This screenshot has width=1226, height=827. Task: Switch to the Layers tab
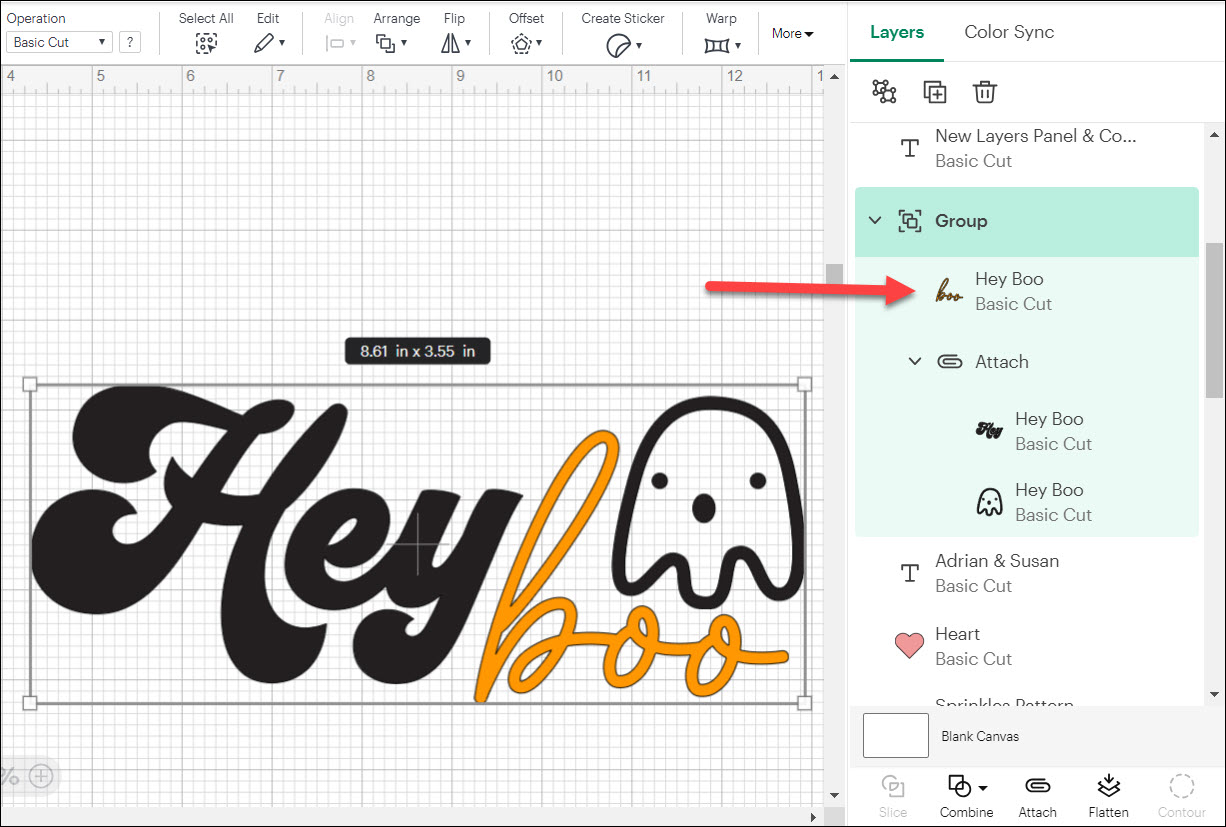[897, 32]
